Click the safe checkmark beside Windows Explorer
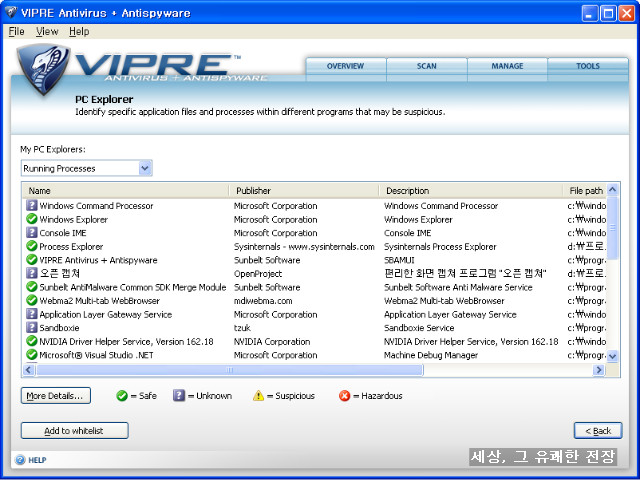640x480 pixels. click(31, 219)
